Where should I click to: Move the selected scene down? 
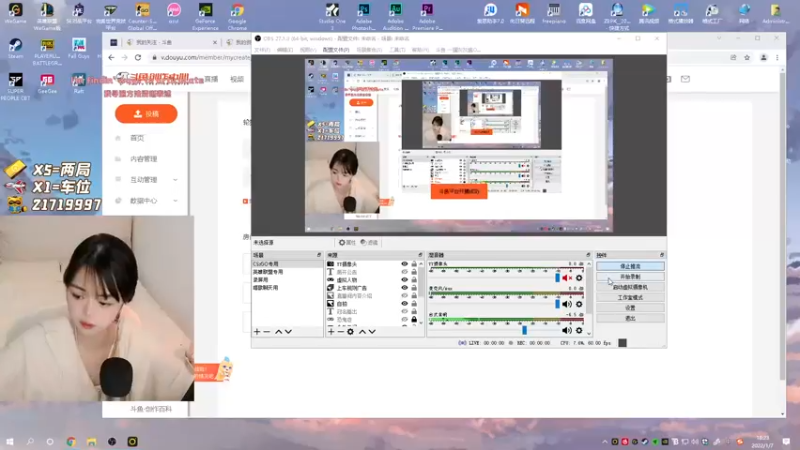pyautogui.click(x=288, y=332)
